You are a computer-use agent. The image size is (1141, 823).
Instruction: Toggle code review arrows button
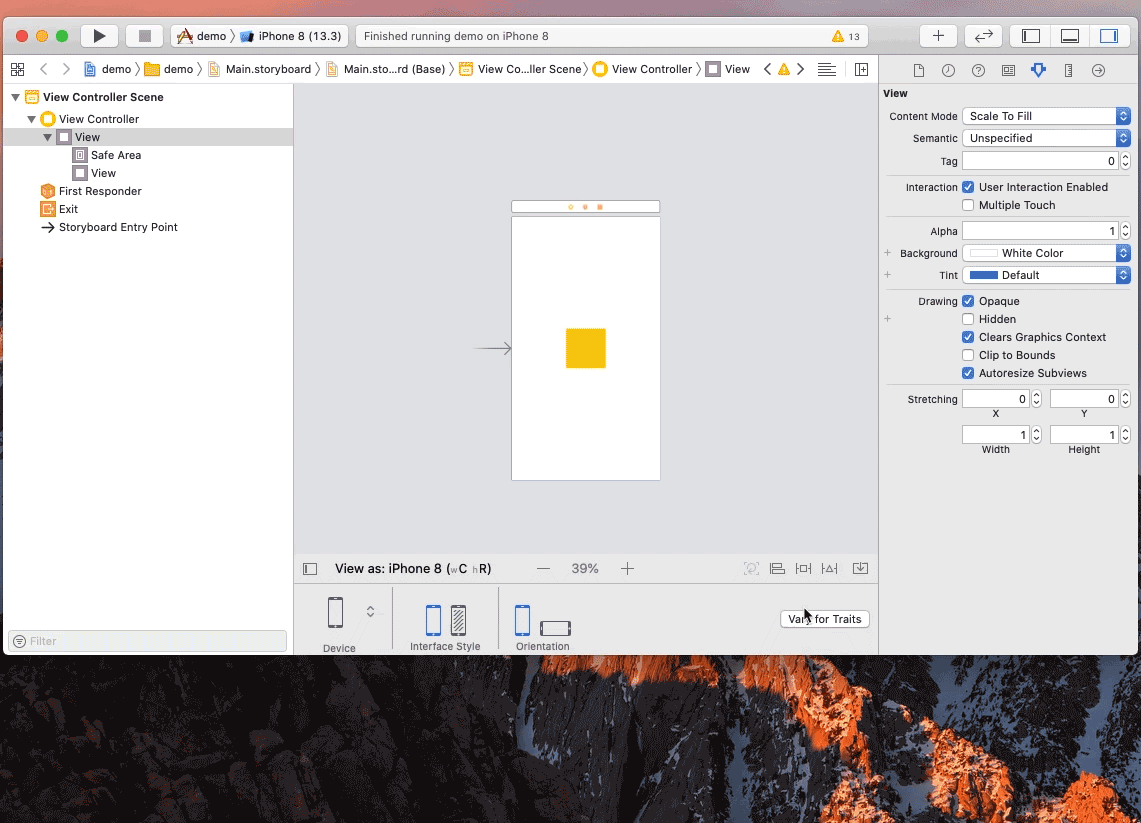tap(983, 36)
